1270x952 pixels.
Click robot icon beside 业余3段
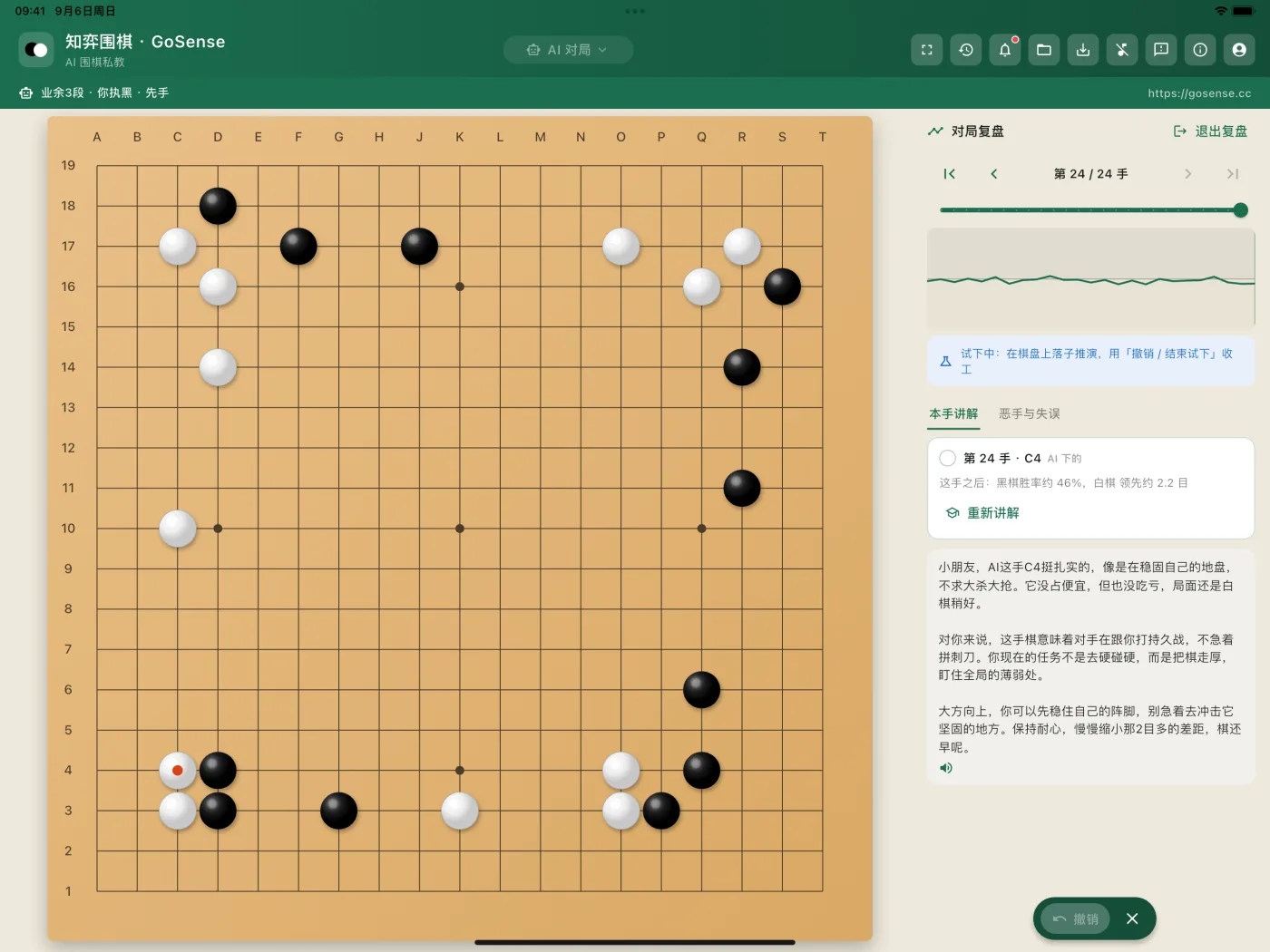tap(26, 93)
